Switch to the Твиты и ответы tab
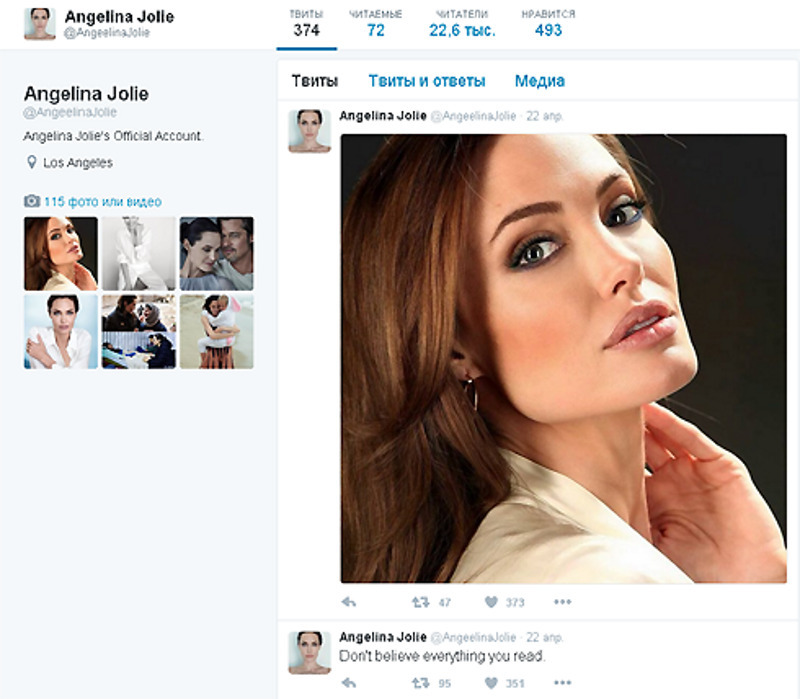This screenshot has height=699, width=800. [426, 81]
